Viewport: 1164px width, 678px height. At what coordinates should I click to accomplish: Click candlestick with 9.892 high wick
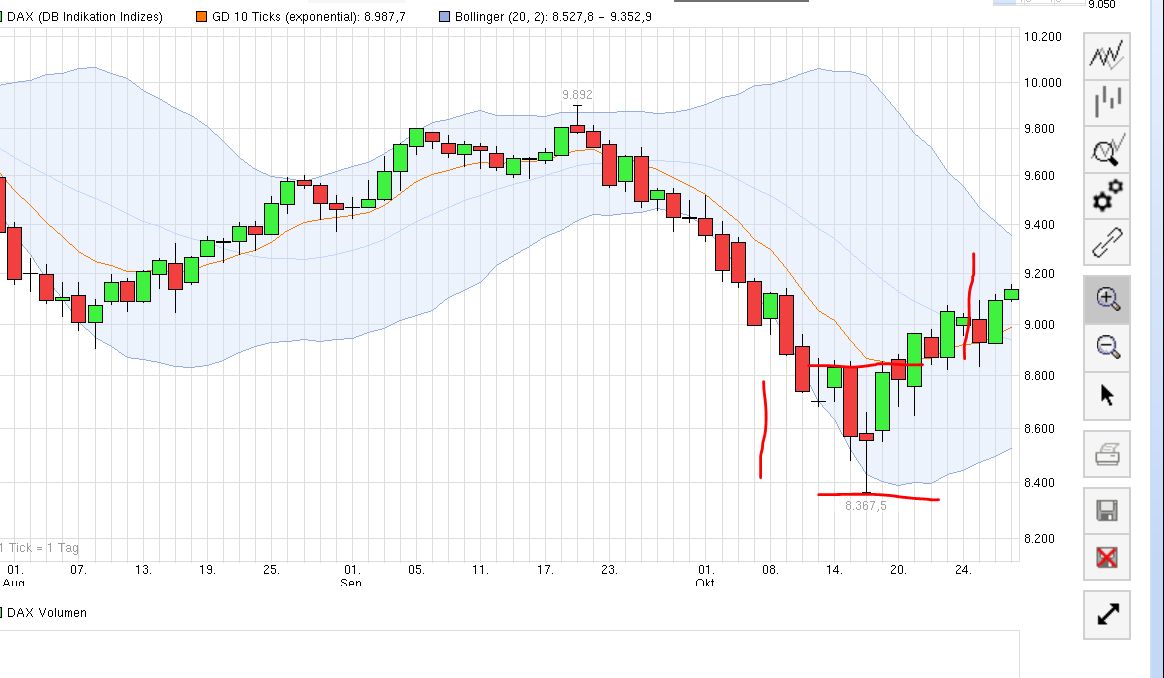[x=578, y=128]
